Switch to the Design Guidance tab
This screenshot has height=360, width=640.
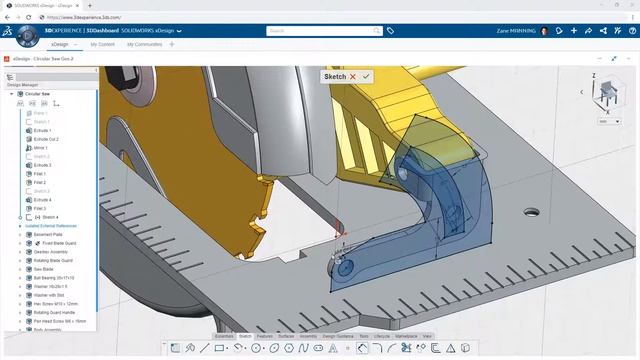point(338,336)
